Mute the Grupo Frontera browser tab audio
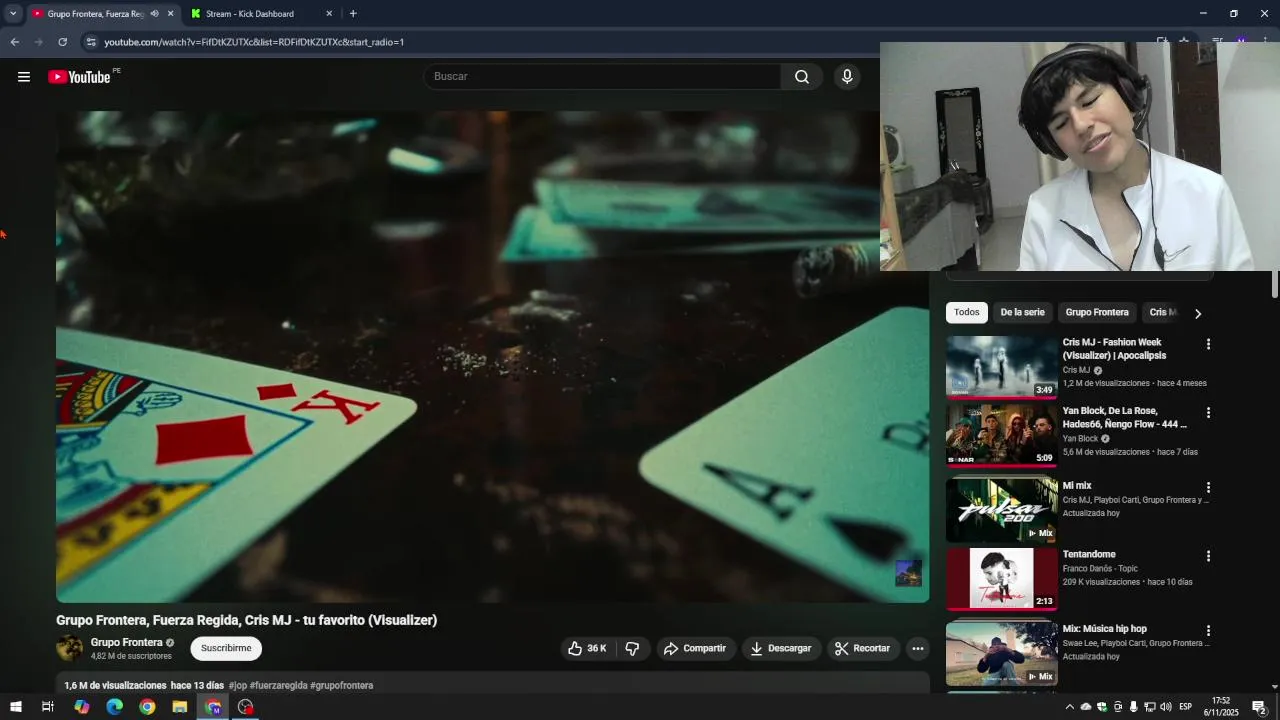Screen dimensions: 1280x720 point(154,14)
